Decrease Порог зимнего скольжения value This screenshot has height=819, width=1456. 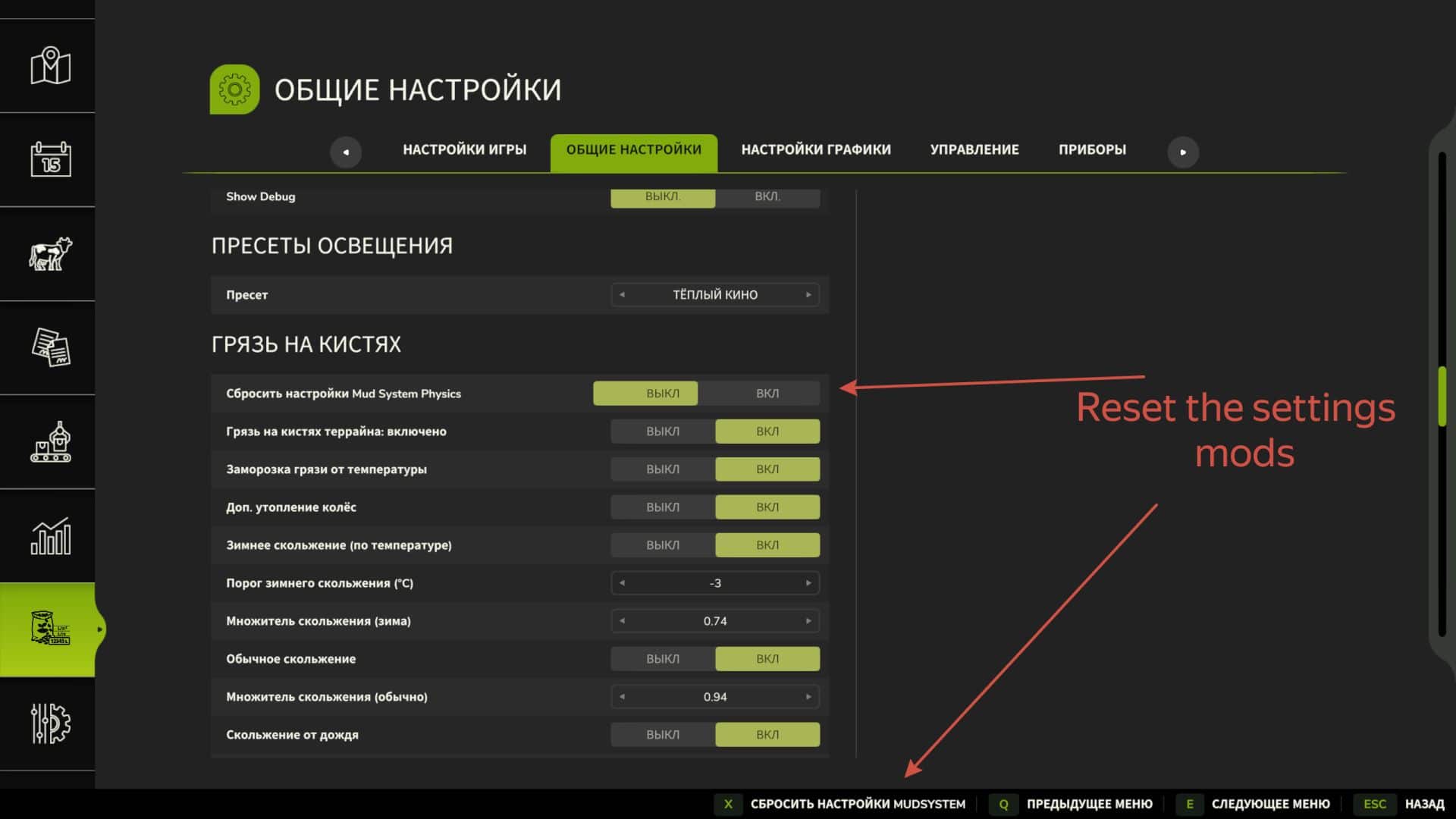pyautogui.click(x=622, y=583)
